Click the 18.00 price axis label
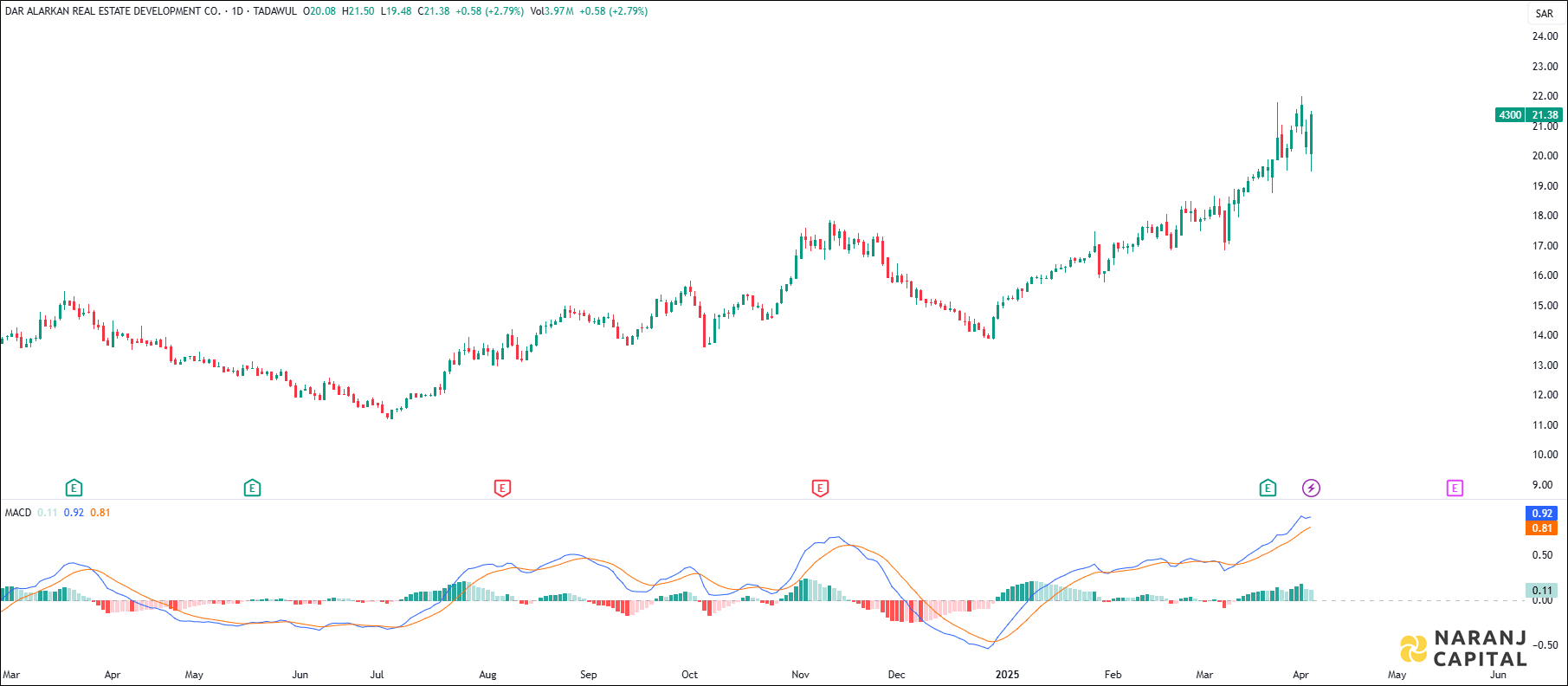The height and width of the screenshot is (686, 1568). click(x=1545, y=216)
